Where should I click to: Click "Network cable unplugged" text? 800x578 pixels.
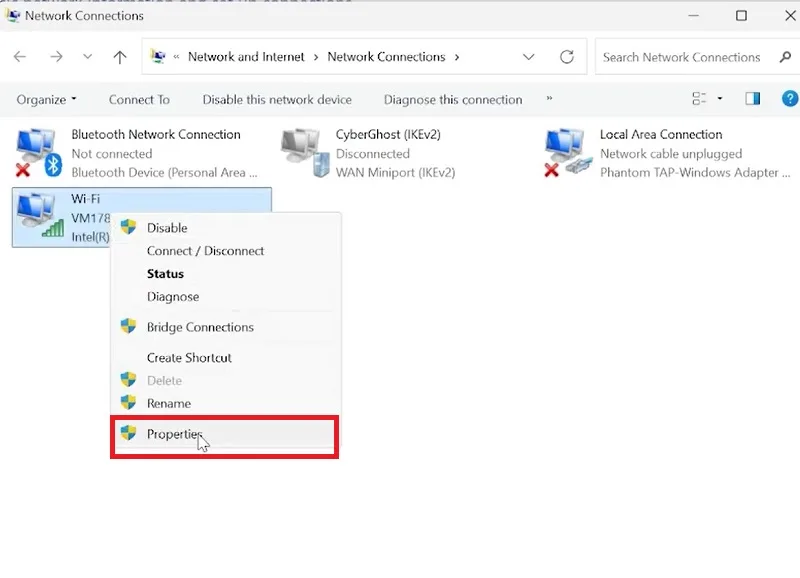671,154
